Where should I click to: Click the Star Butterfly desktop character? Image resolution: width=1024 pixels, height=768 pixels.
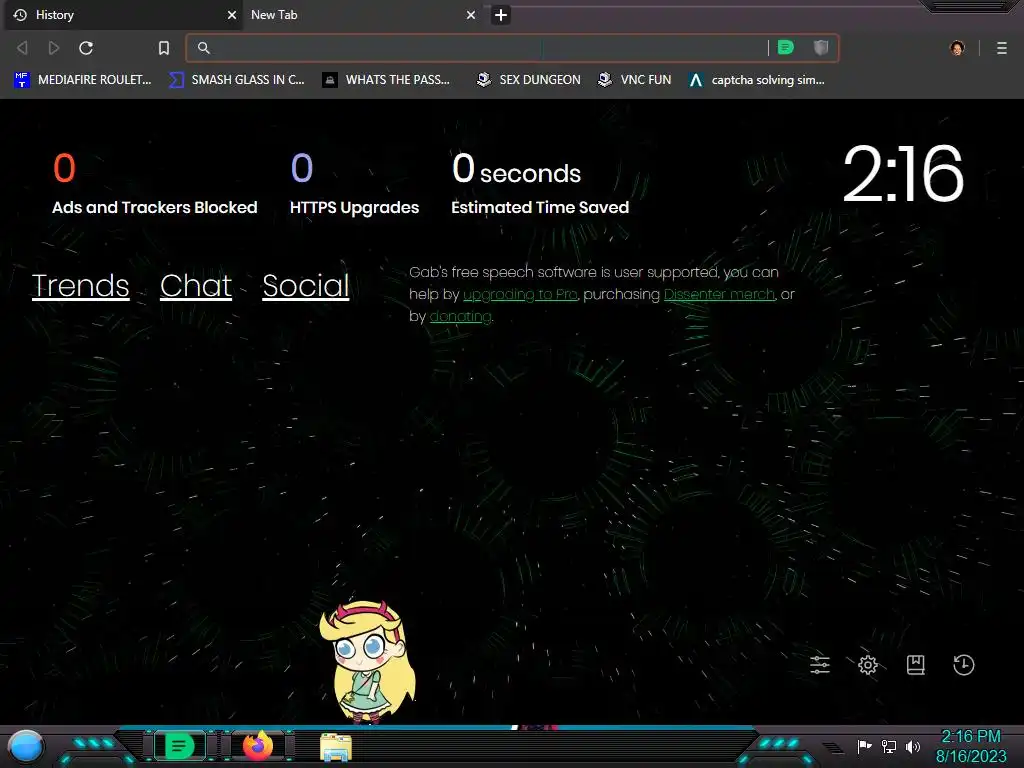point(368,662)
